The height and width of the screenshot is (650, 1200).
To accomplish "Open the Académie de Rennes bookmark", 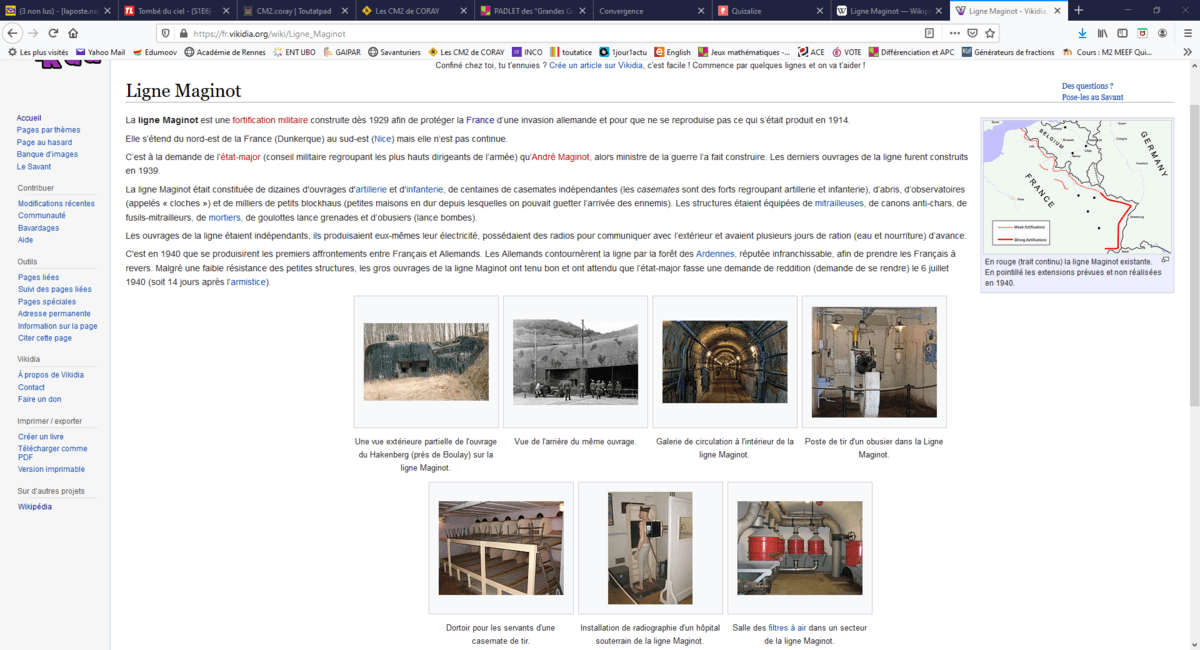I will click(226, 52).
